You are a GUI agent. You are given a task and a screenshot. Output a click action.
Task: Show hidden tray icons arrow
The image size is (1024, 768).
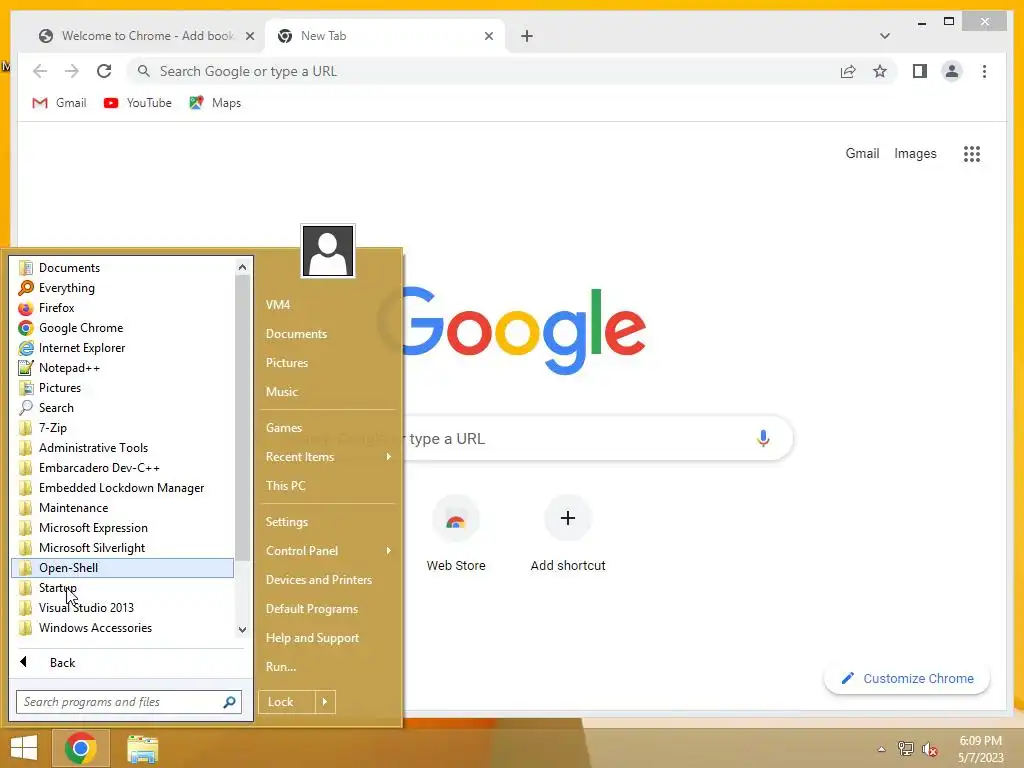pos(882,749)
